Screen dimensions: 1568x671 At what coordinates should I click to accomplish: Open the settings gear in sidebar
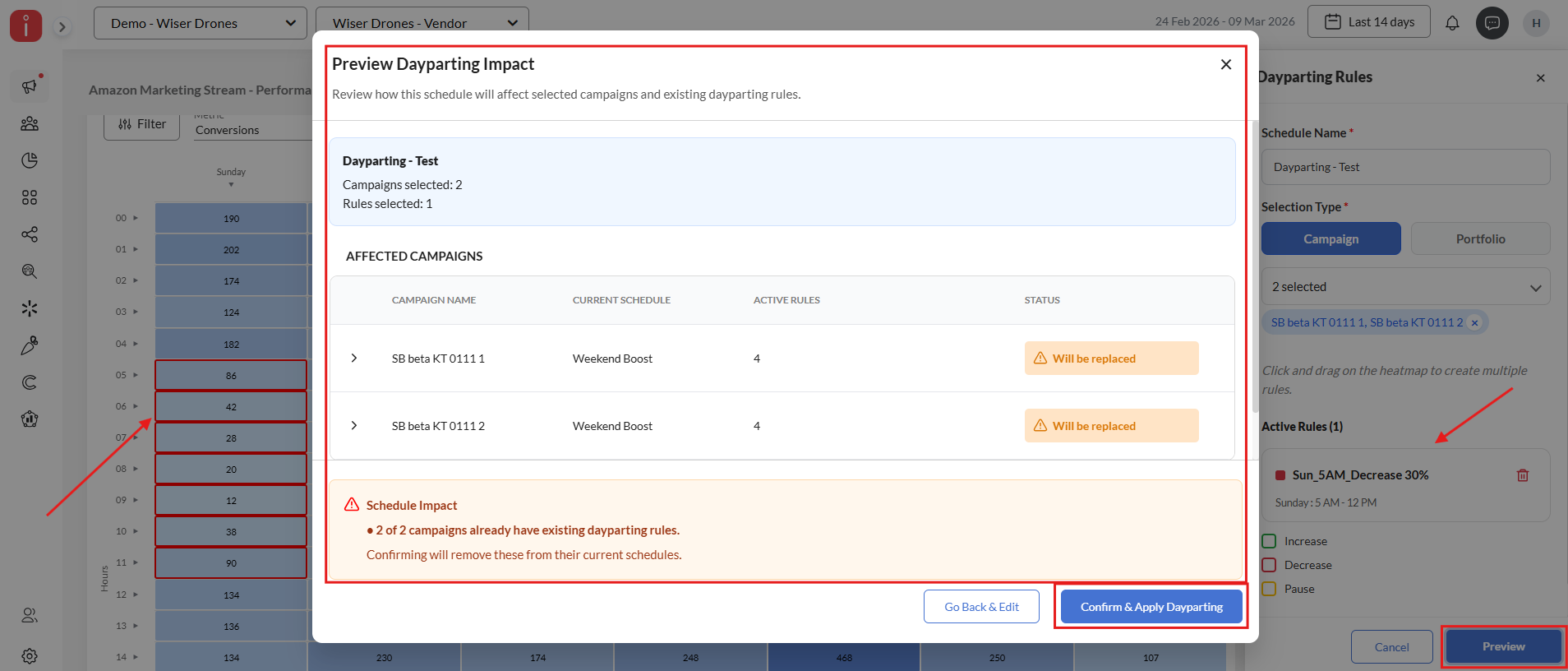click(x=30, y=656)
